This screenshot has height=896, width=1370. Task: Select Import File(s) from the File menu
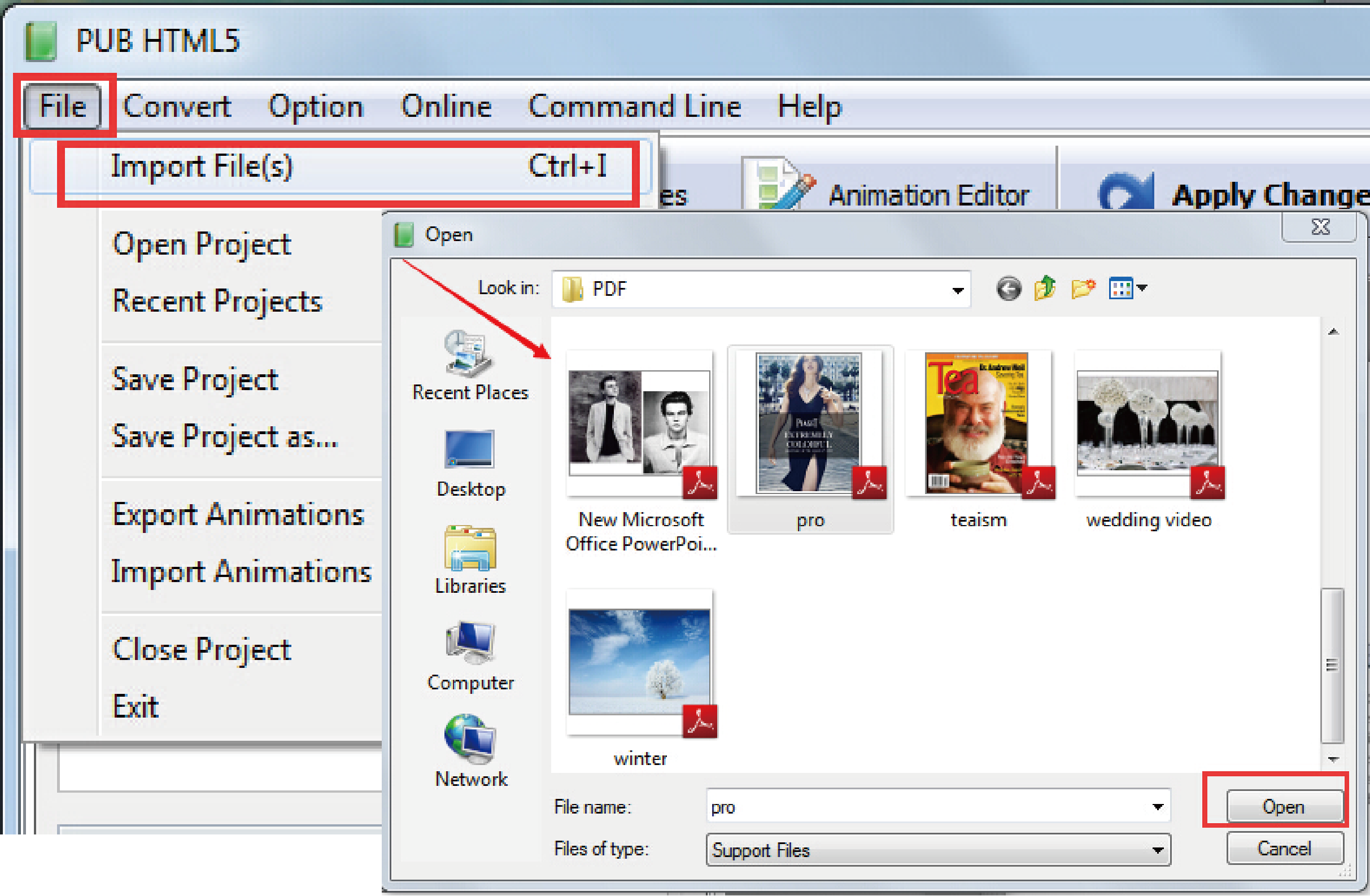coord(203,167)
